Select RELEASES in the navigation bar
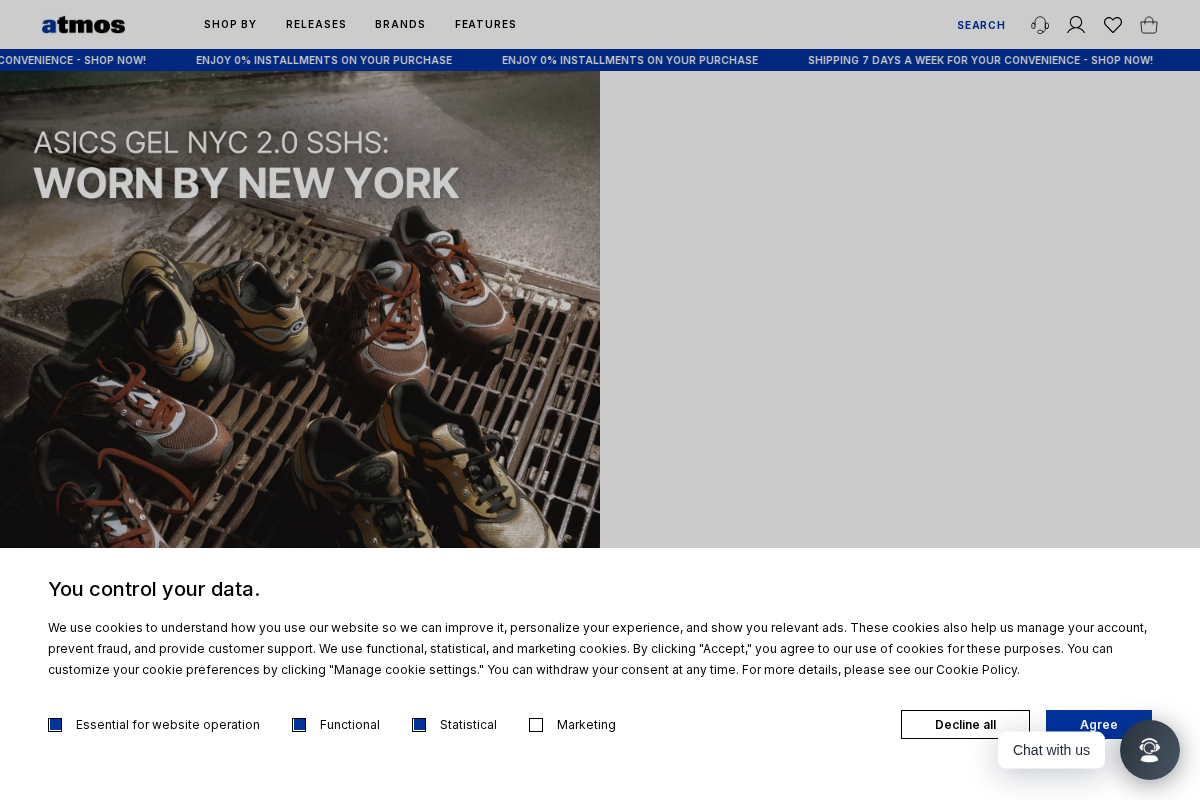 [x=316, y=24]
